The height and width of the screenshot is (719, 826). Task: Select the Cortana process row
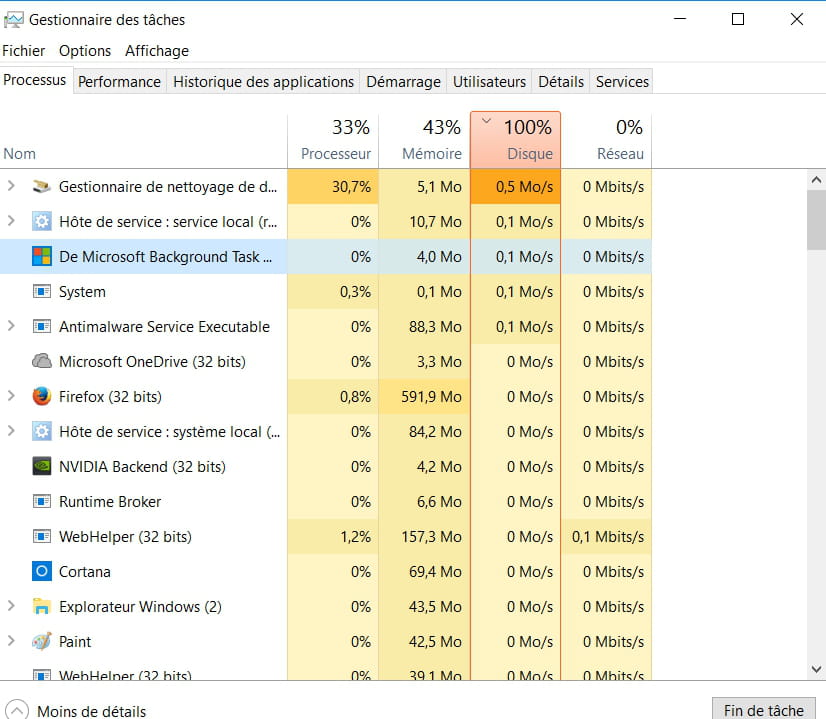326,572
